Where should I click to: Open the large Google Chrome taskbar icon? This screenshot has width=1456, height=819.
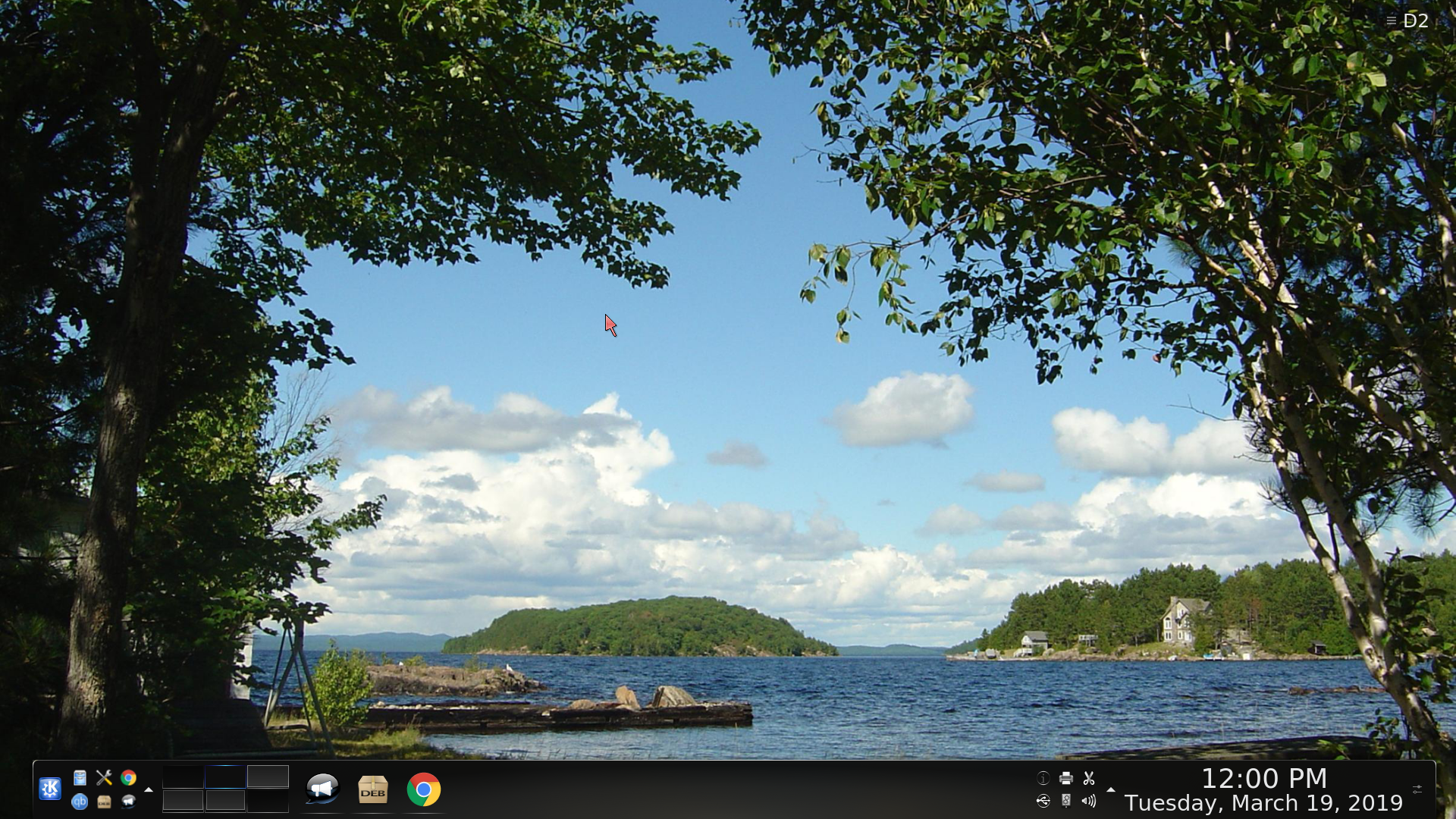click(424, 789)
